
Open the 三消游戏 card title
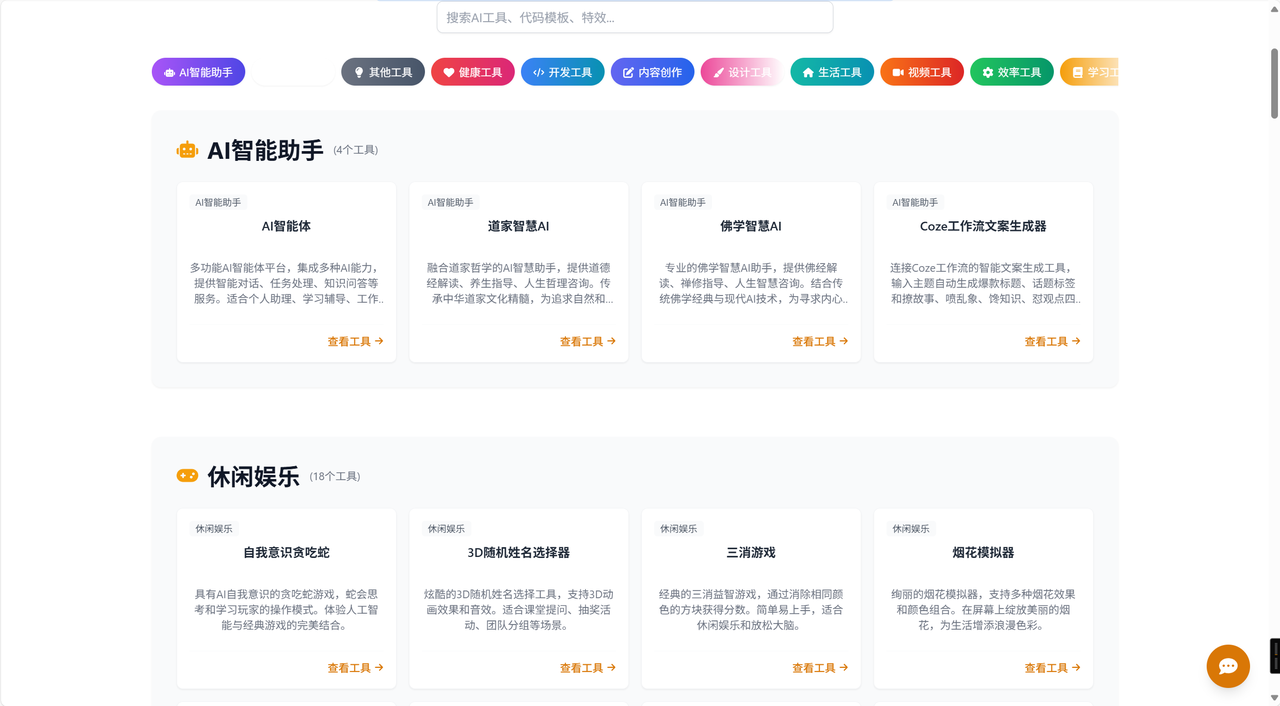click(751, 552)
